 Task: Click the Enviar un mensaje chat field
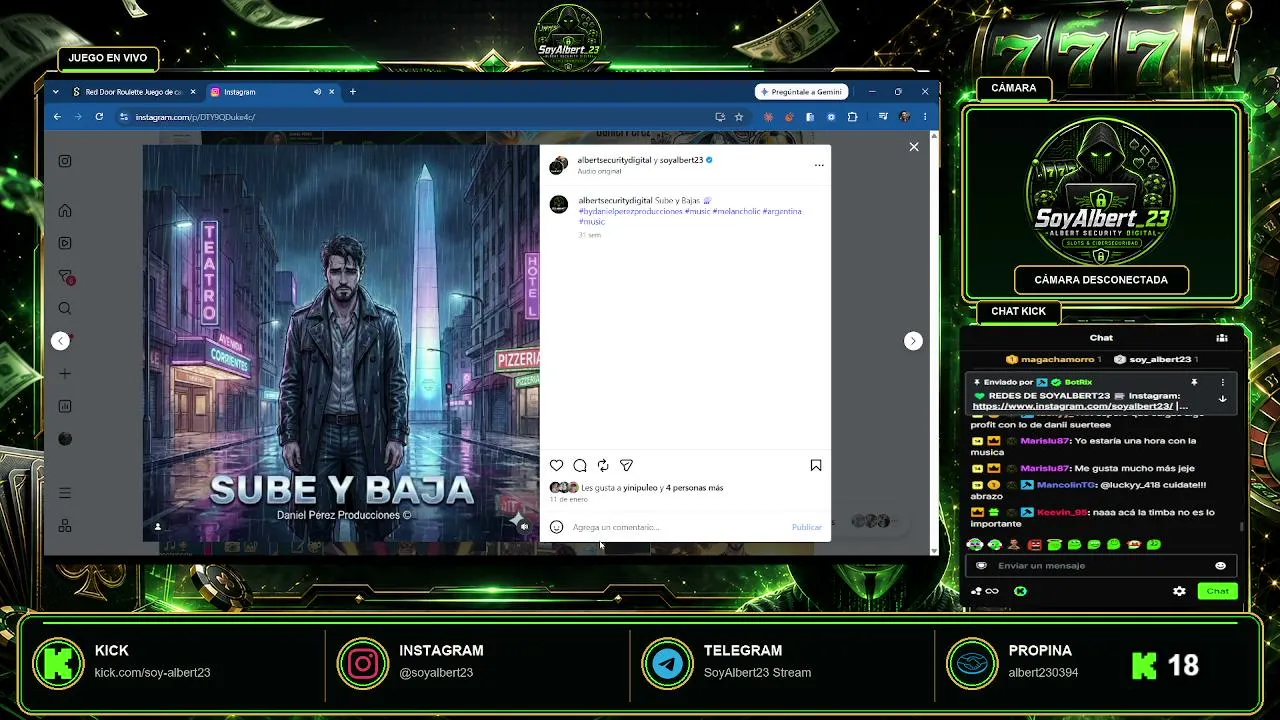pyautogui.click(x=1101, y=566)
